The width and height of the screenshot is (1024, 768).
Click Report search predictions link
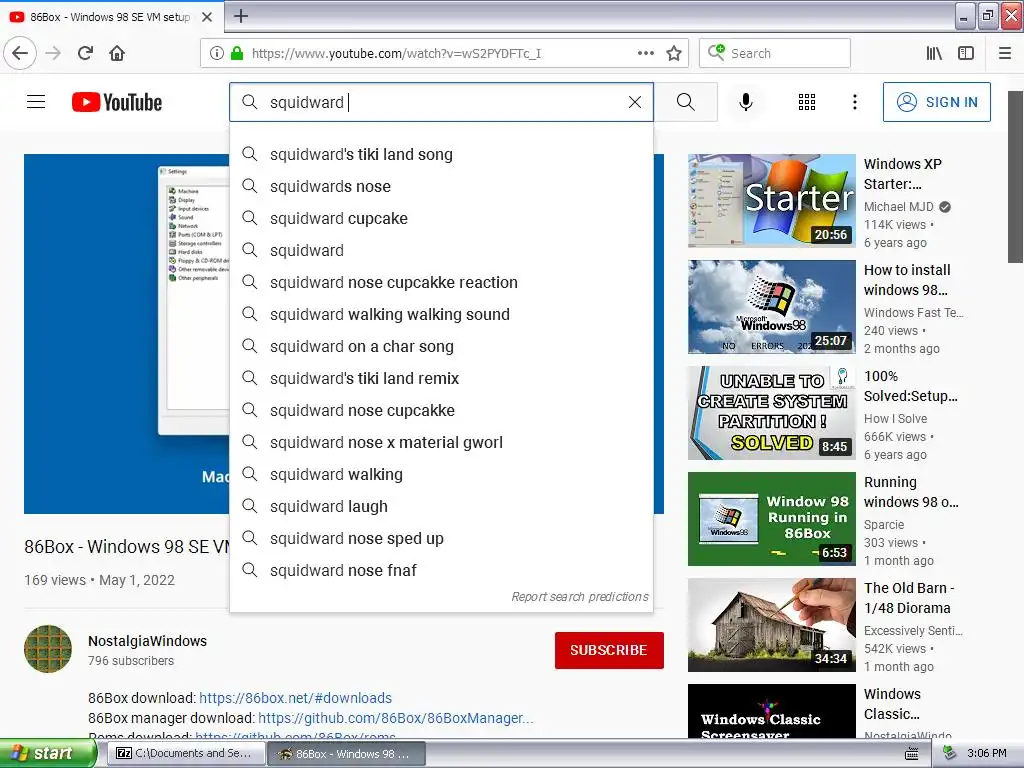click(580, 596)
